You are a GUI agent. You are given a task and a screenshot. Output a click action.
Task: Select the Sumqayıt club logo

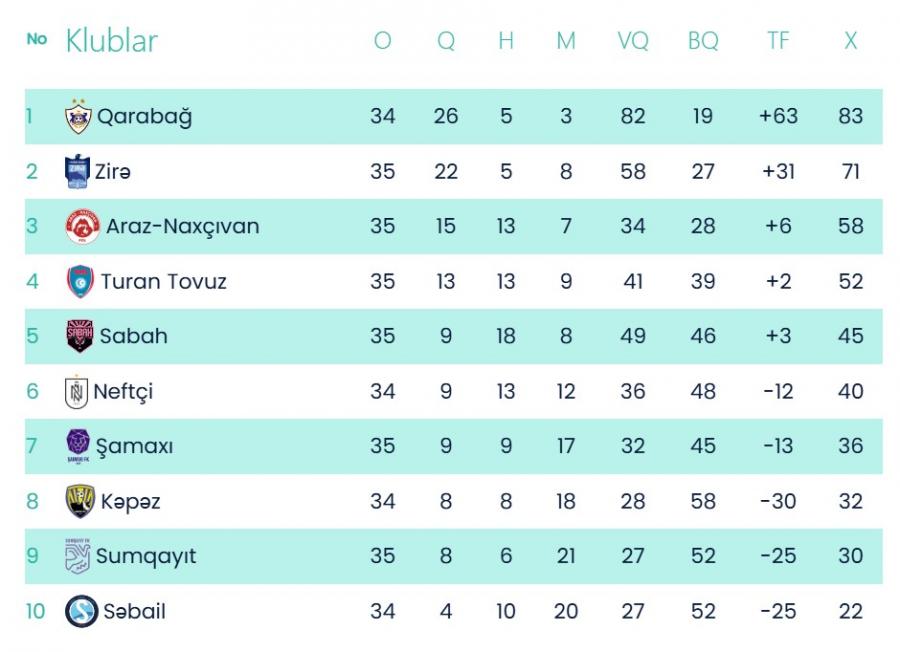click(x=77, y=556)
